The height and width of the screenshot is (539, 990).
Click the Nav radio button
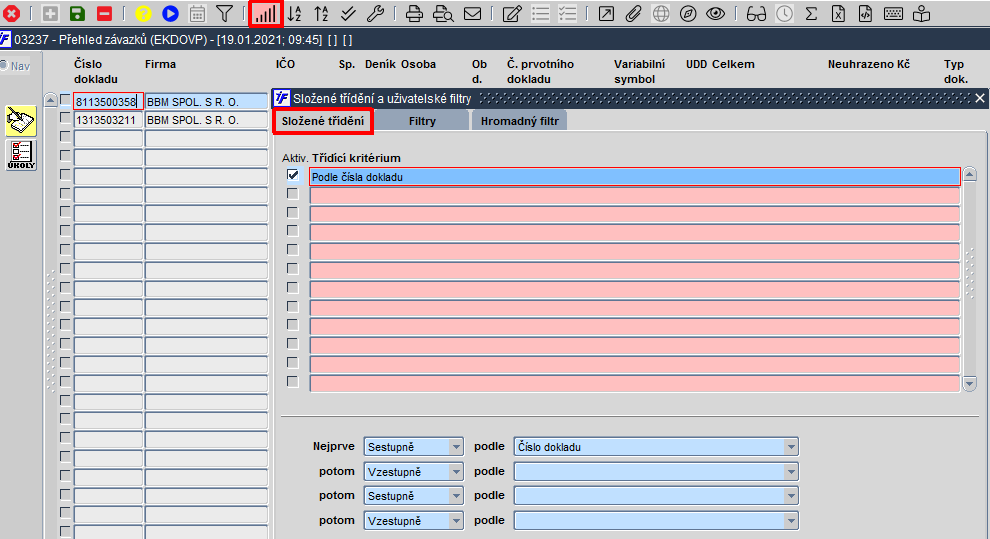click(x=4, y=66)
